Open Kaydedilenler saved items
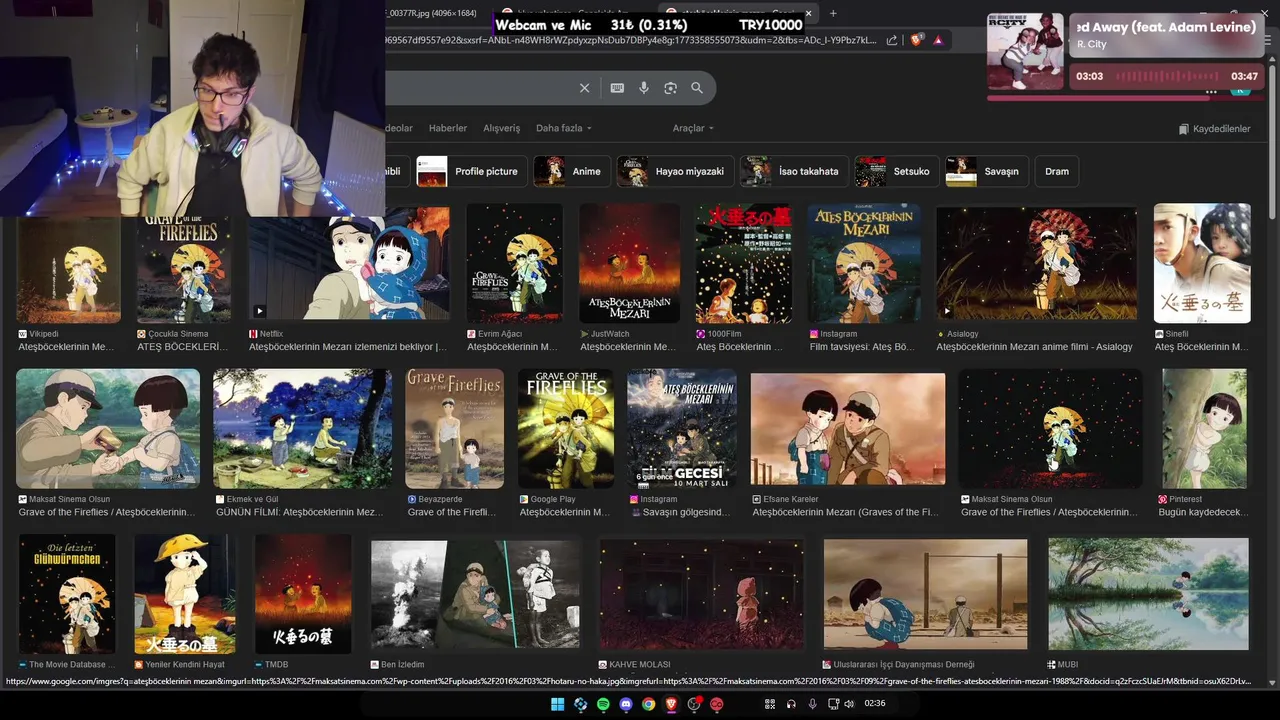1280x720 pixels. click(x=1214, y=129)
